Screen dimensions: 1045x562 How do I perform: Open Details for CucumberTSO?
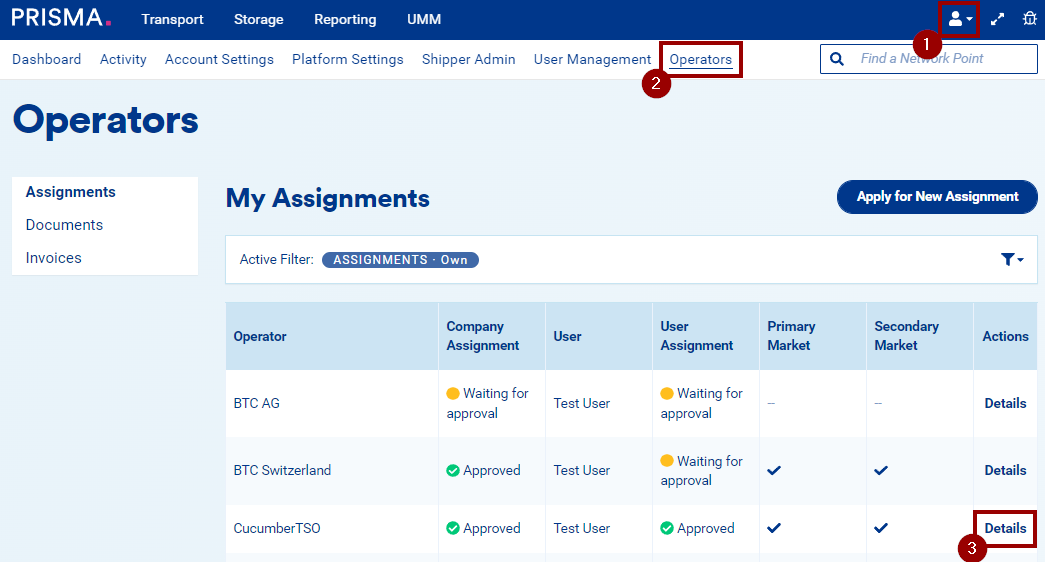(1005, 528)
